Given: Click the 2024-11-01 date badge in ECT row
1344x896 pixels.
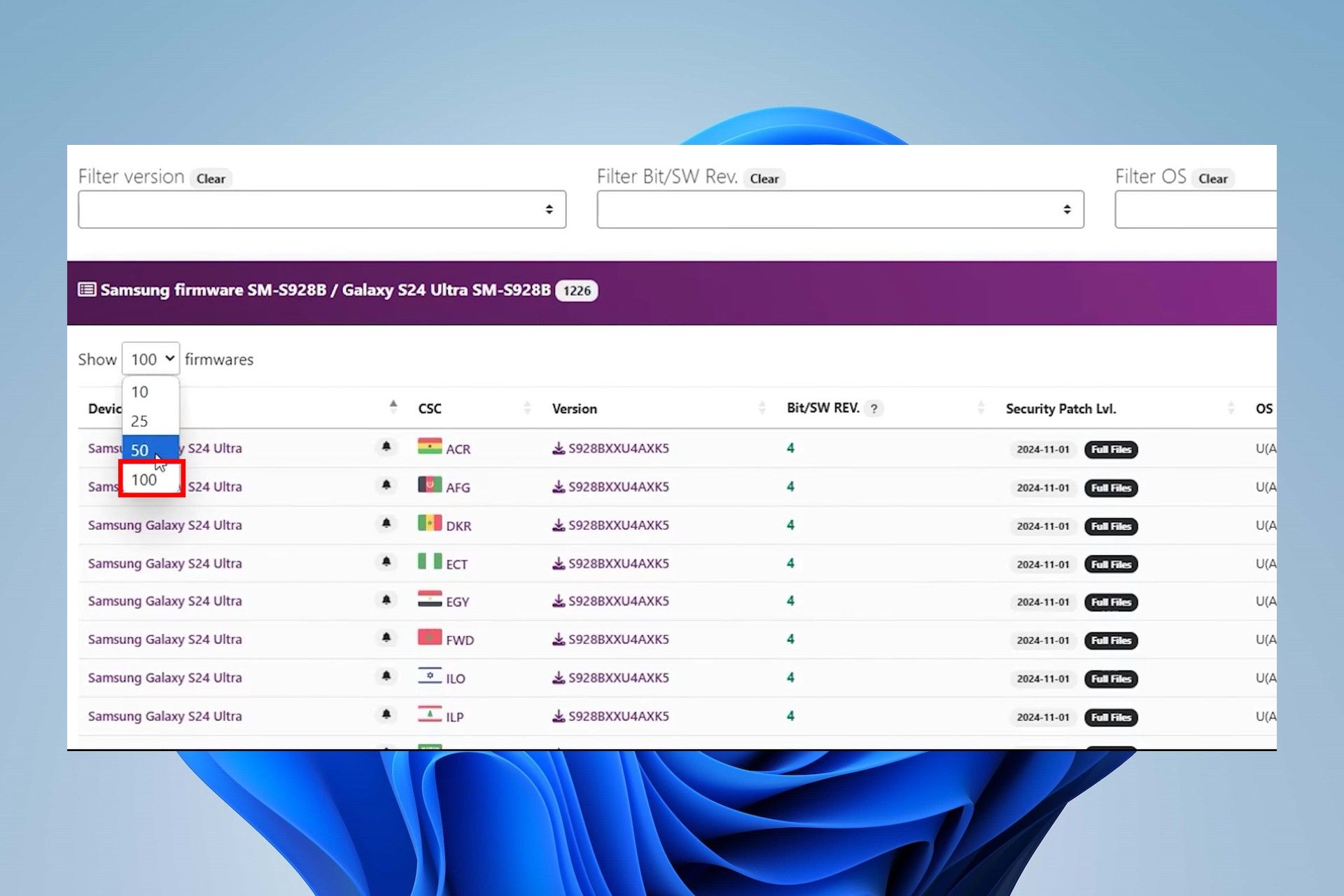Looking at the screenshot, I should click(1043, 564).
